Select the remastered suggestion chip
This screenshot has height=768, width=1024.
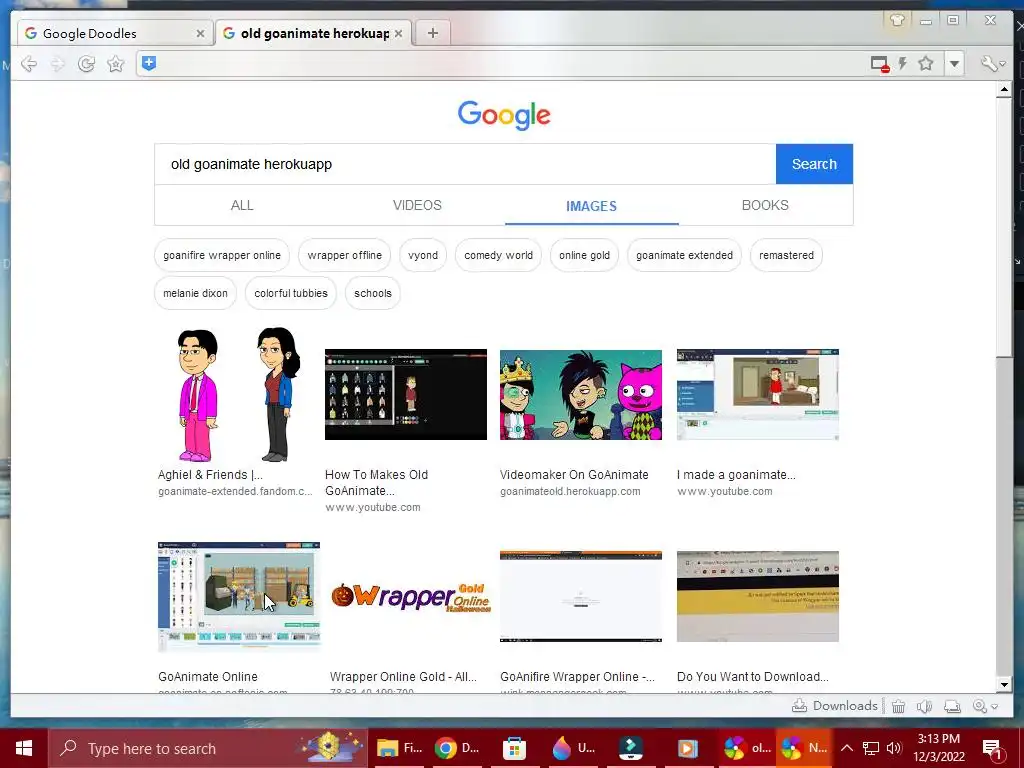point(786,255)
